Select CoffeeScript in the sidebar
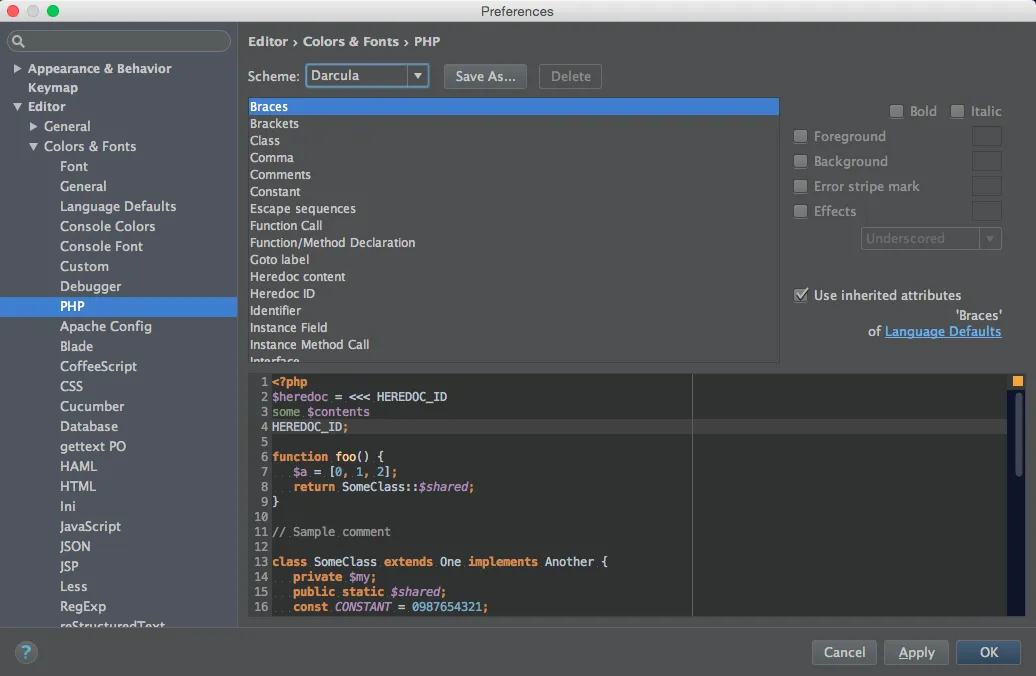Viewport: 1036px width, 676px height. click(98, 366)
